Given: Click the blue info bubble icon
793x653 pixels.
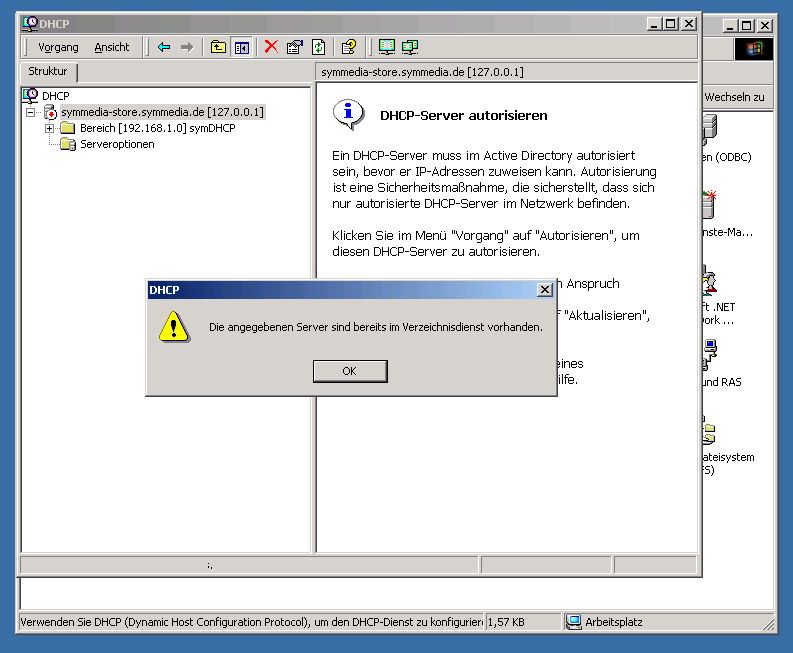Looking at the screenshot, I should [348, 114].
